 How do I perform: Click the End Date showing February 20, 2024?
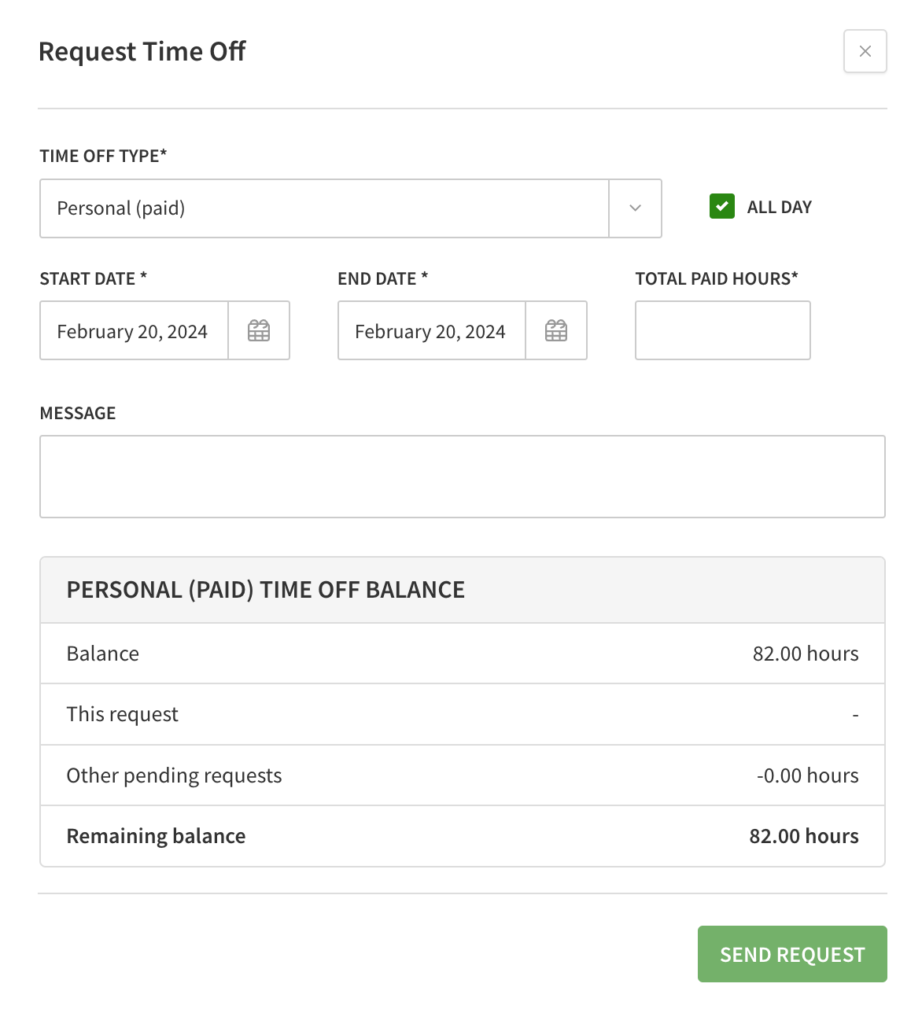[430, 330]
